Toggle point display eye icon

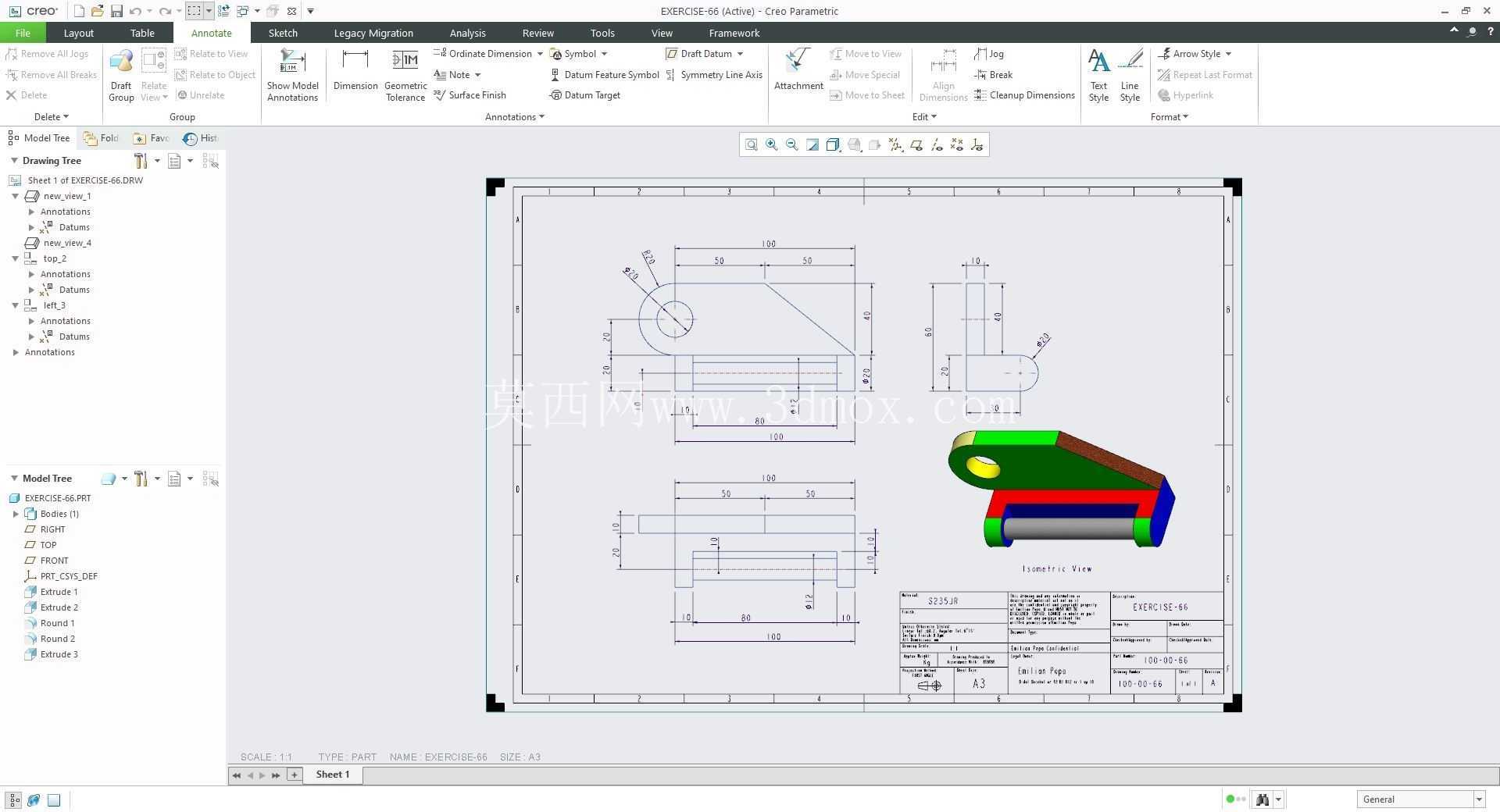pos(957,144)
